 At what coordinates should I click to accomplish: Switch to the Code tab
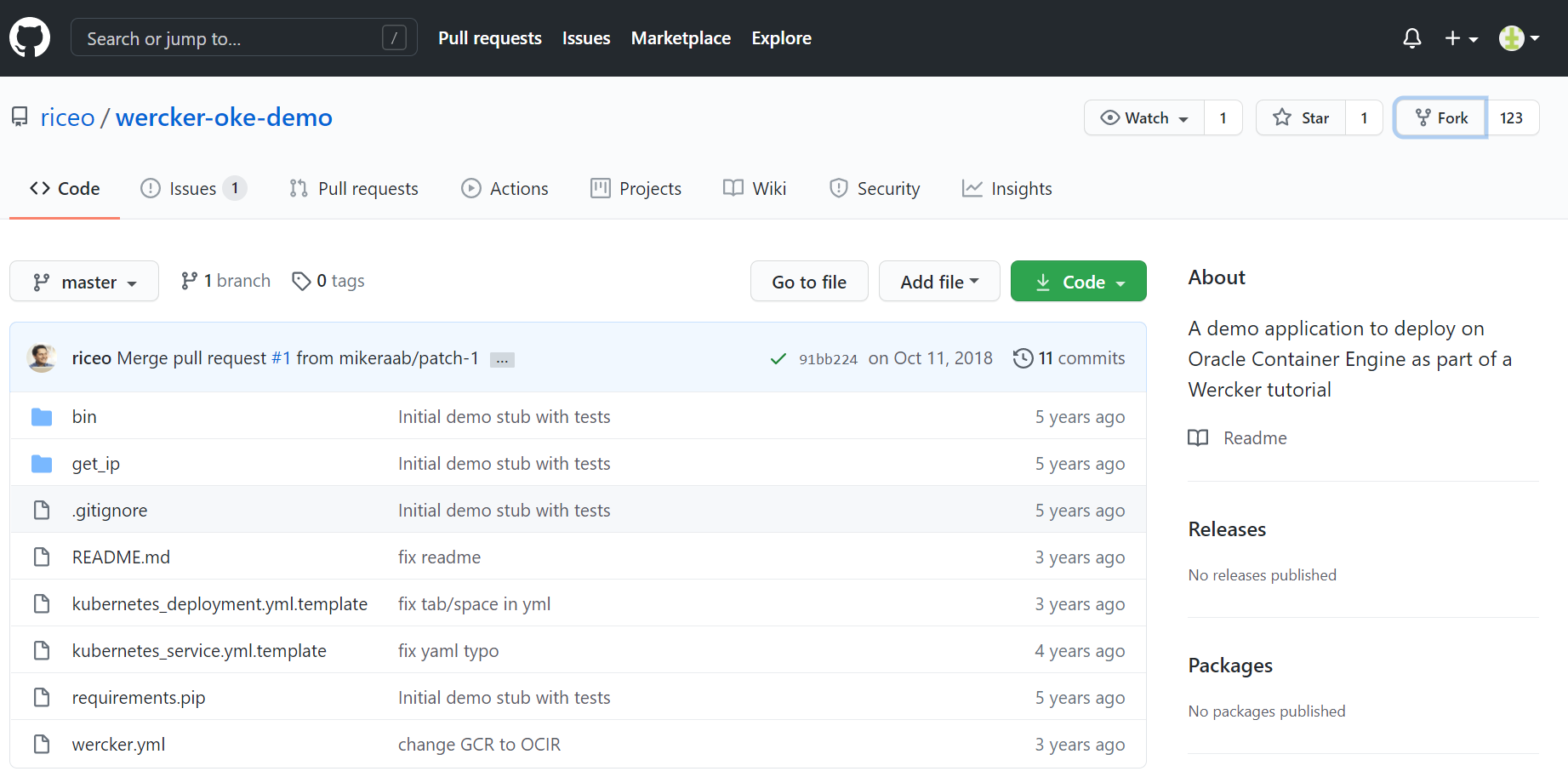pyautogui.click(x=65, y=189)
